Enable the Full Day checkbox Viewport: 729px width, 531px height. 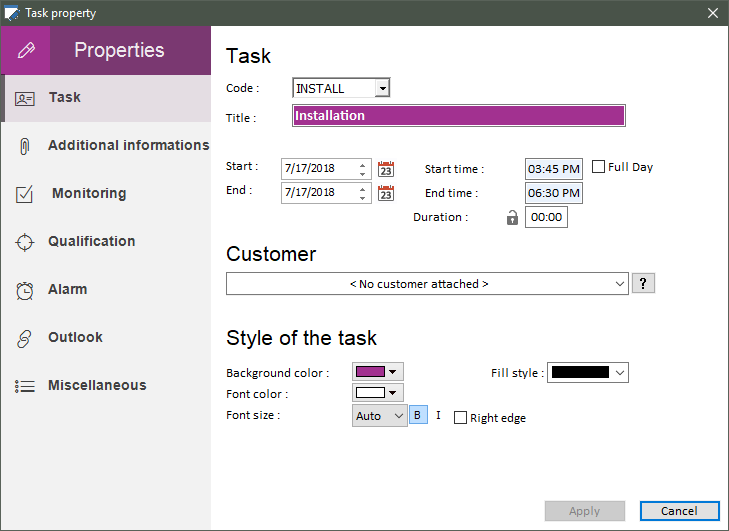pyautogui.click(x=598, y=166)
